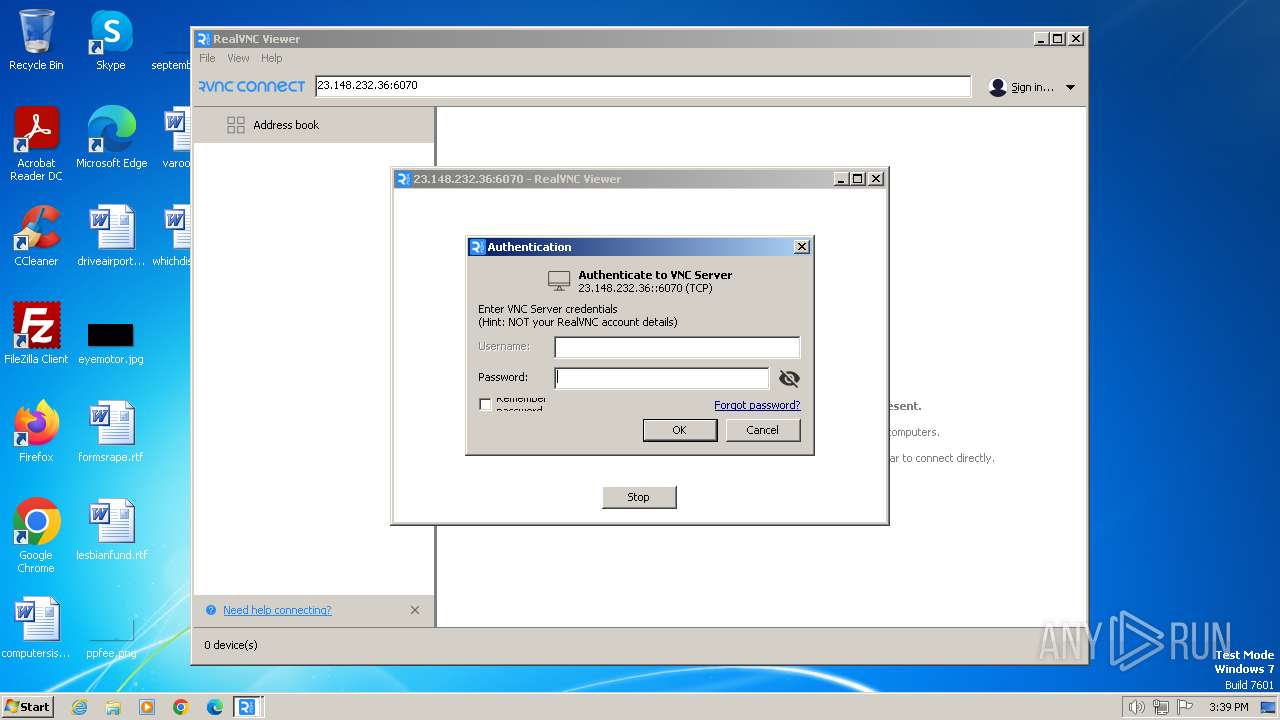The height and width of the screenshot is (720, 1280).
Task: Cancel the Authentication dialog
Action: click(x=762, y=430)
